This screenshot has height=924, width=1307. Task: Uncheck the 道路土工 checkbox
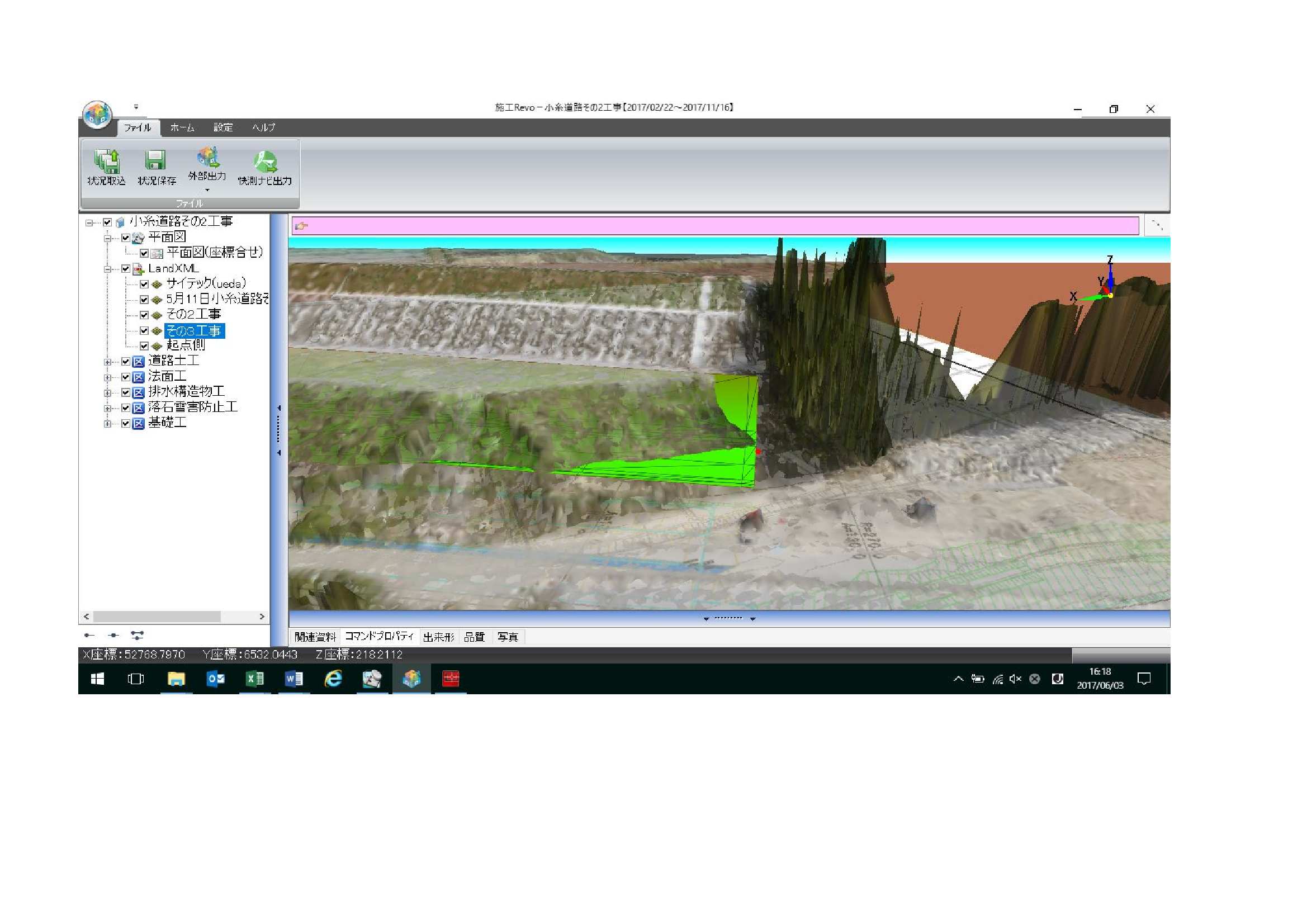click(126, 362)
